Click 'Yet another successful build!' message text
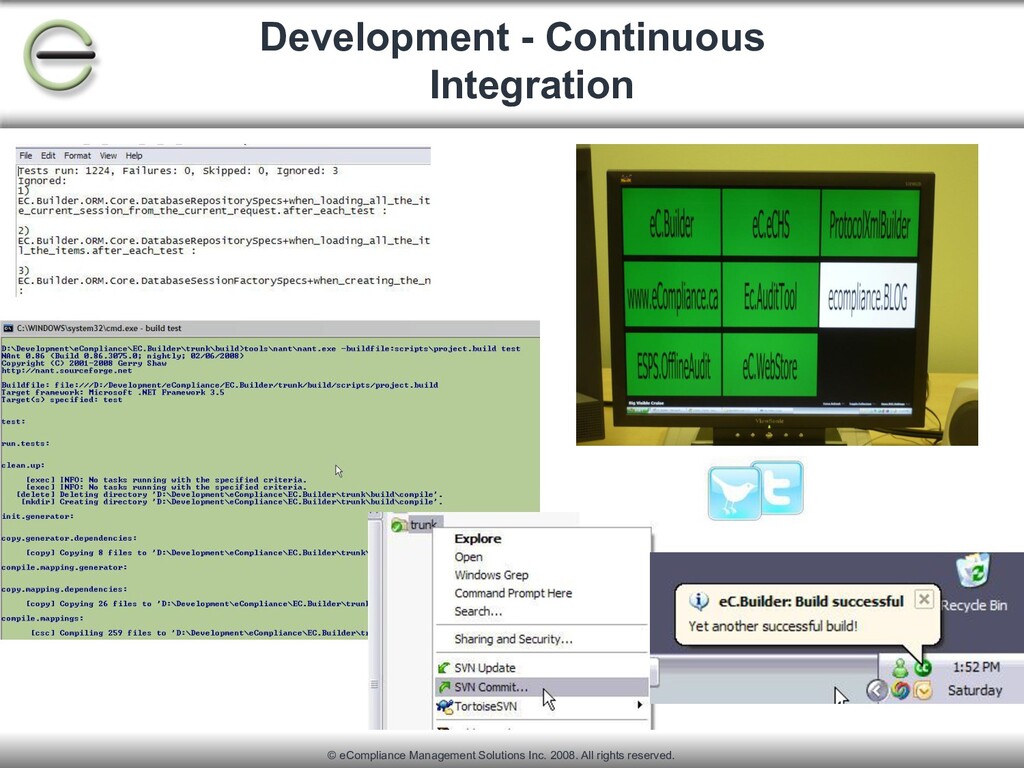 pos(773,626)
